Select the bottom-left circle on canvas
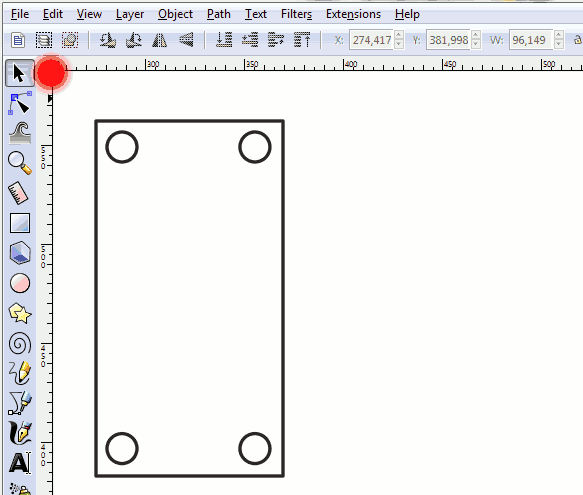583x495 pixels. (x=122, y=449)
